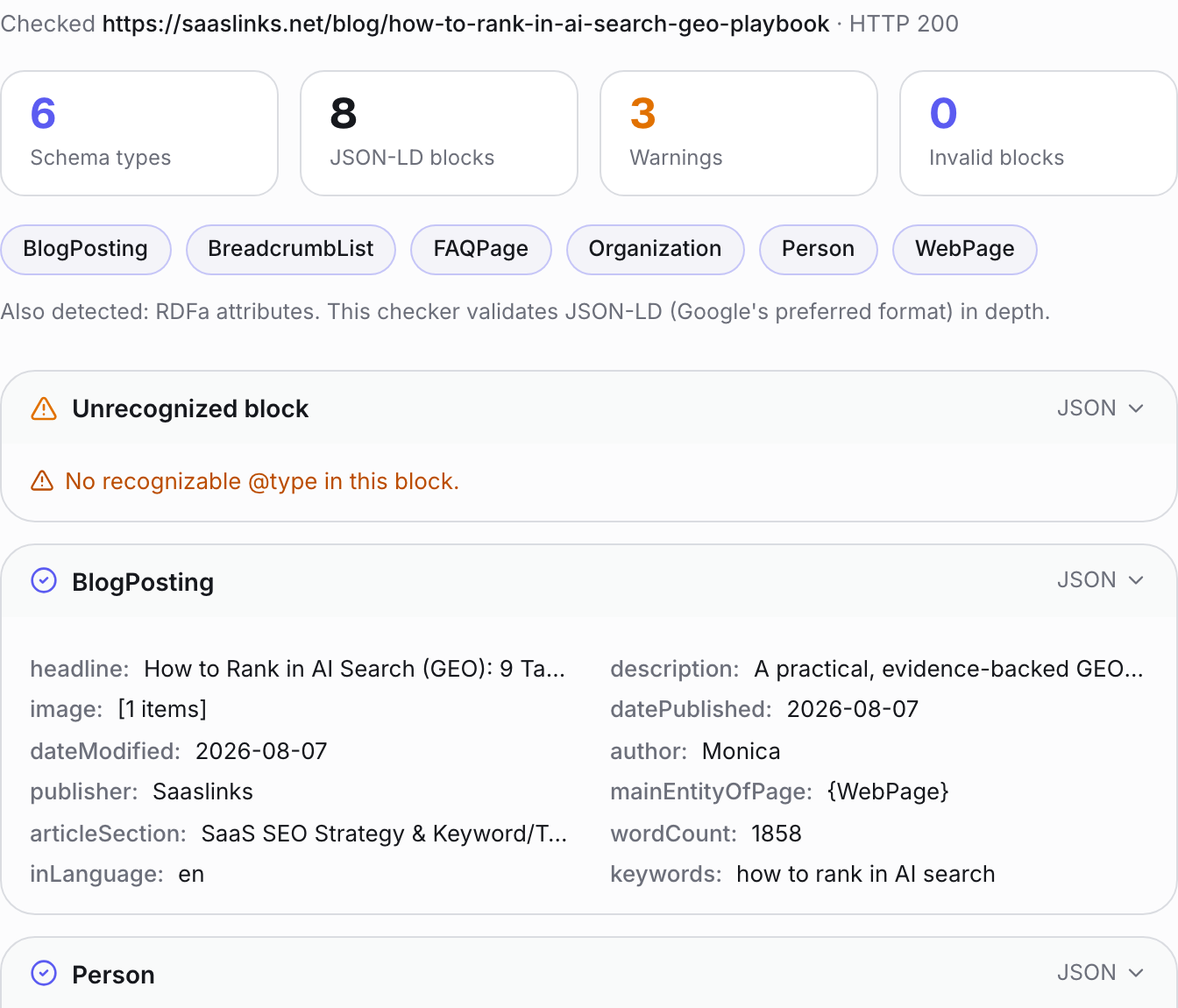Click the headline value 'How to Rank in AI Search'

[355, 669]
